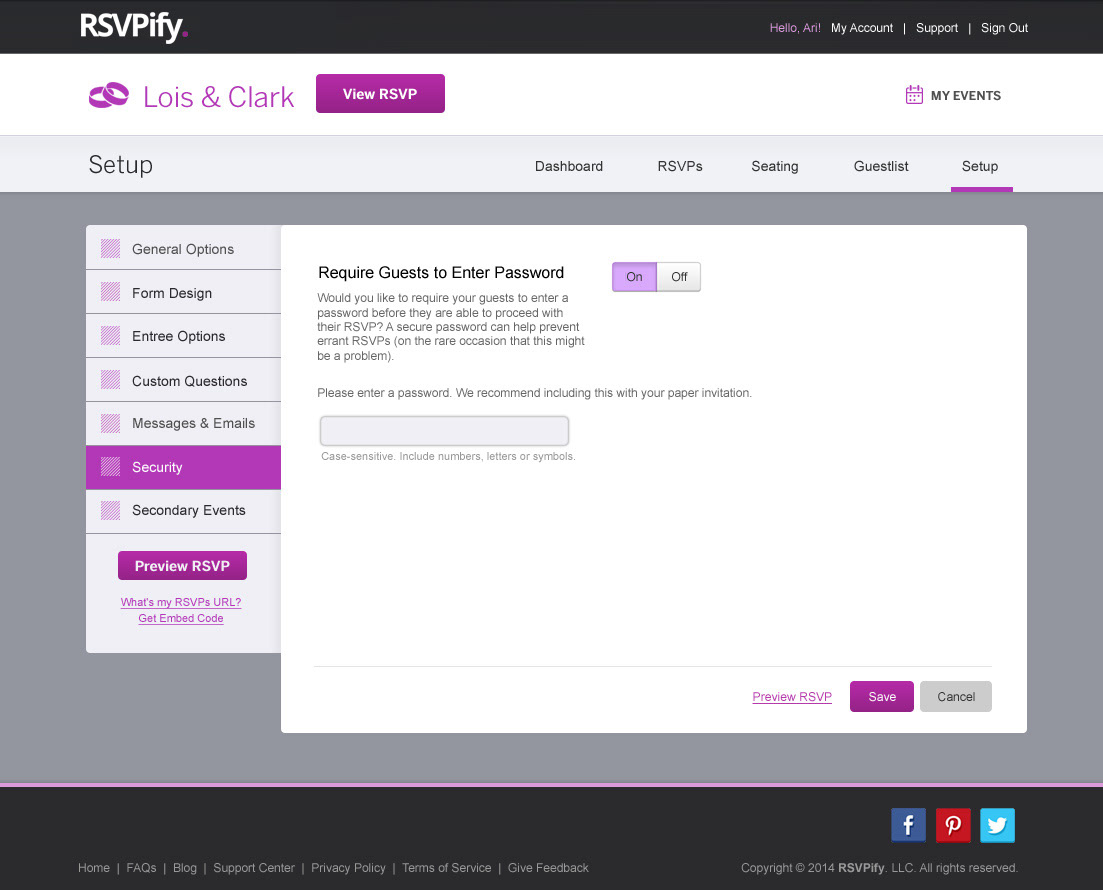Open Pinterest page via footer icon
Screen dimensions: 1103x890
pos(953,825)
